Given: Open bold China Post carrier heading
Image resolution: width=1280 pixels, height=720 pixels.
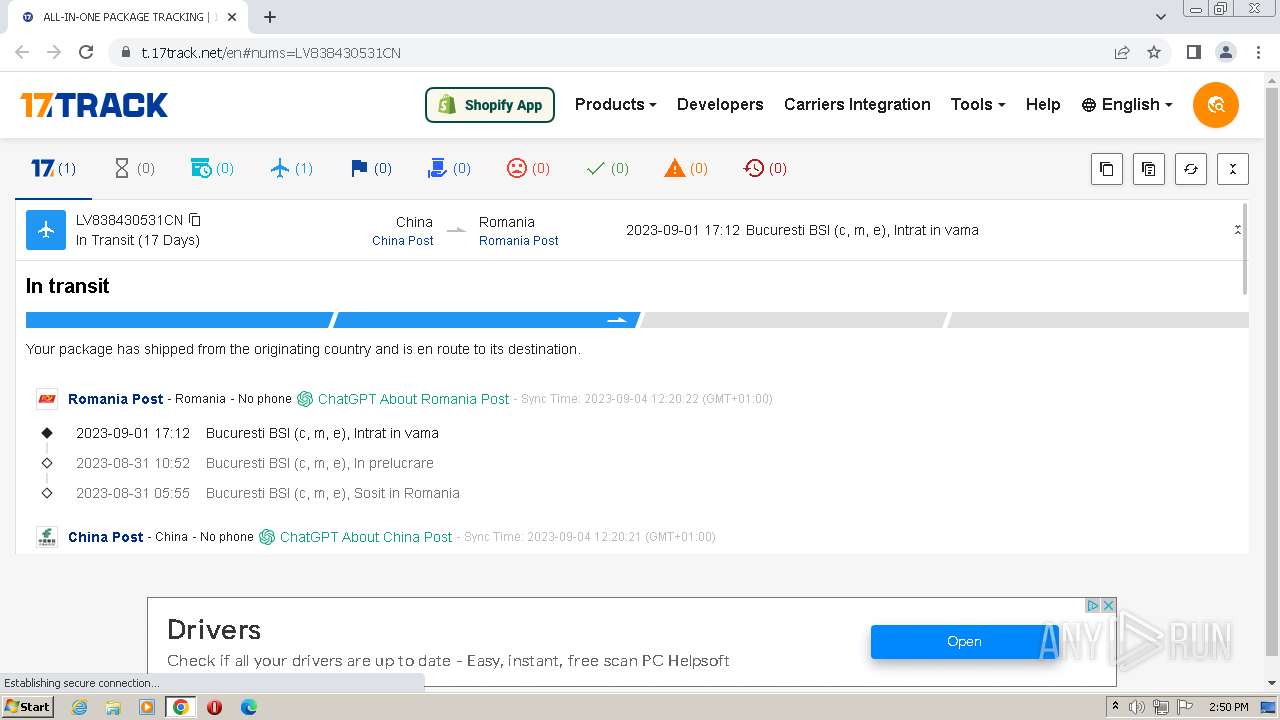Looking at the screenshot, I should (x=106, y=537).
